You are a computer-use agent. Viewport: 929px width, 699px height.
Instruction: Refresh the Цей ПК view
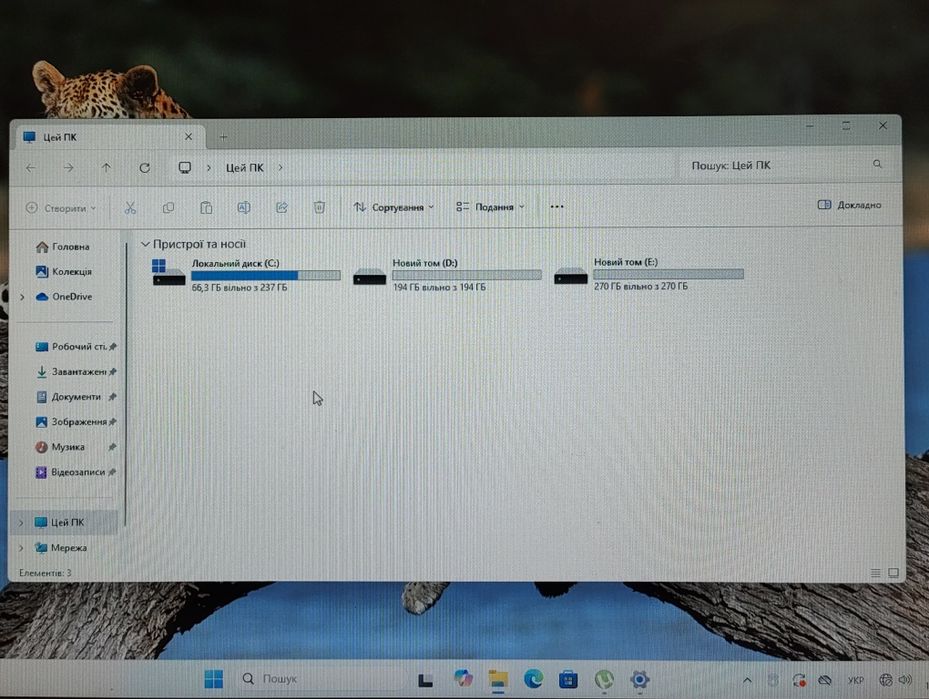pos(145,168)
